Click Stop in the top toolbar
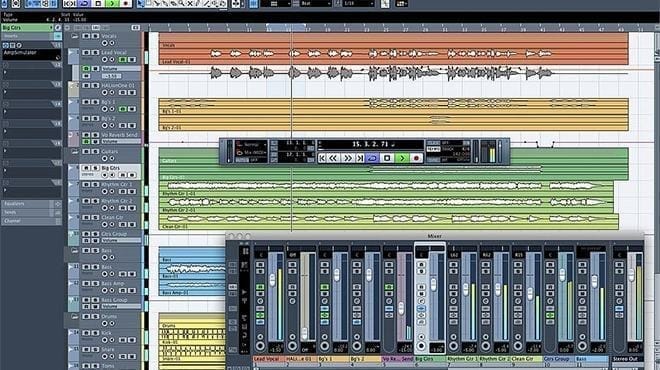660x370 pixels. point(98,4)
